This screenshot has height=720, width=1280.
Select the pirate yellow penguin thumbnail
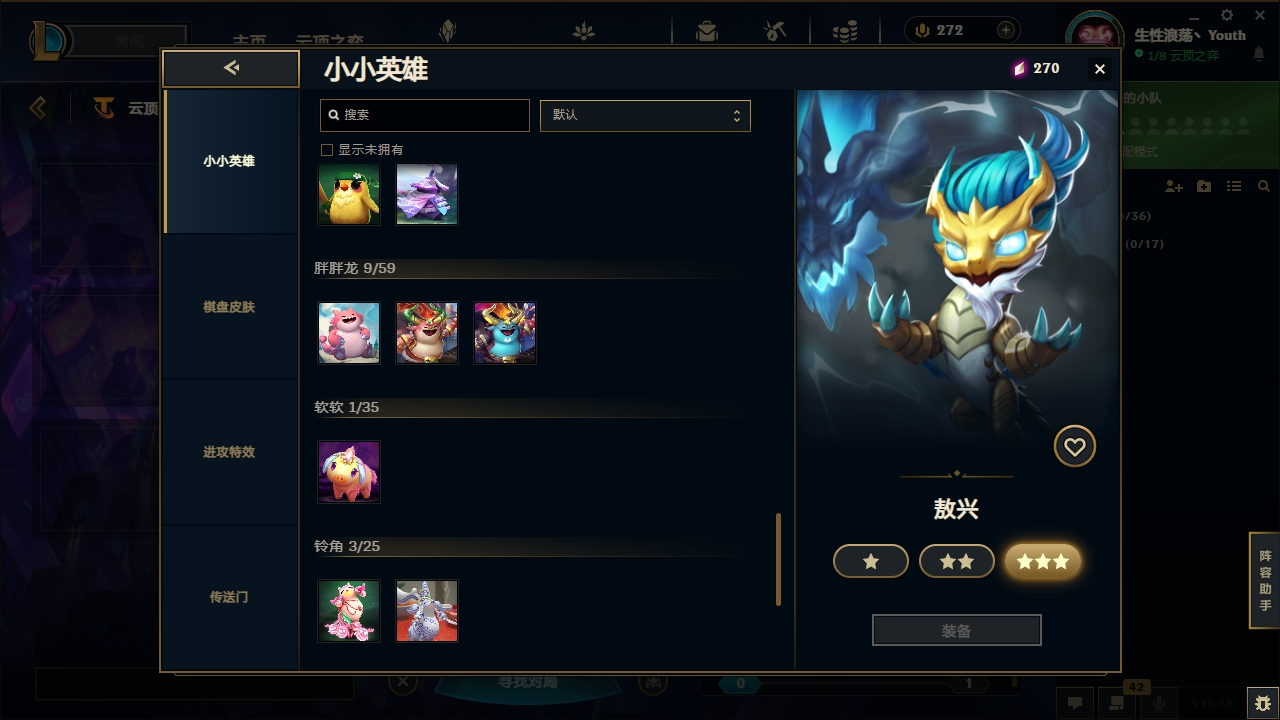[x=349, y=194]
